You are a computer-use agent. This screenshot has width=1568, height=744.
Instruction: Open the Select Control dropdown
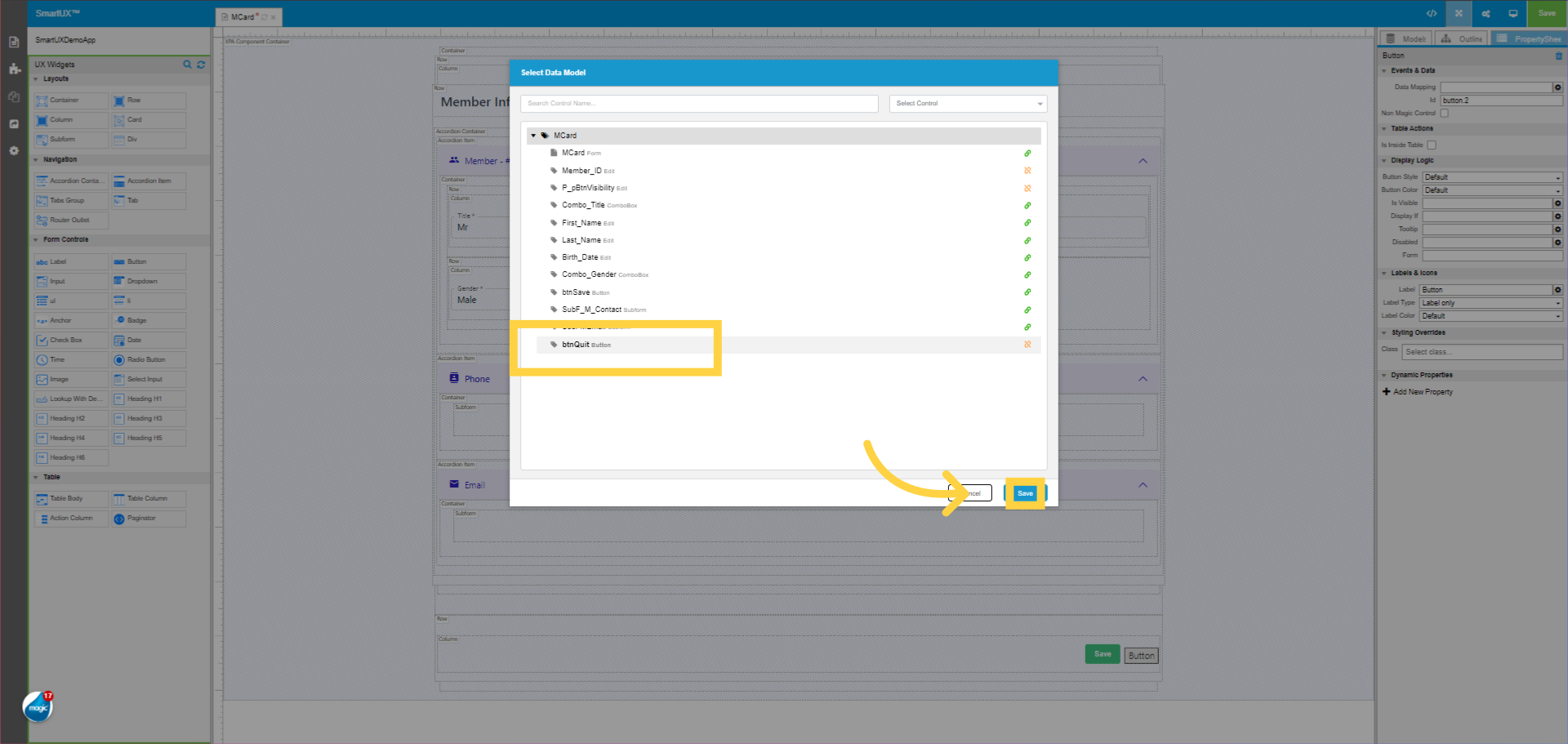[967, 103]
